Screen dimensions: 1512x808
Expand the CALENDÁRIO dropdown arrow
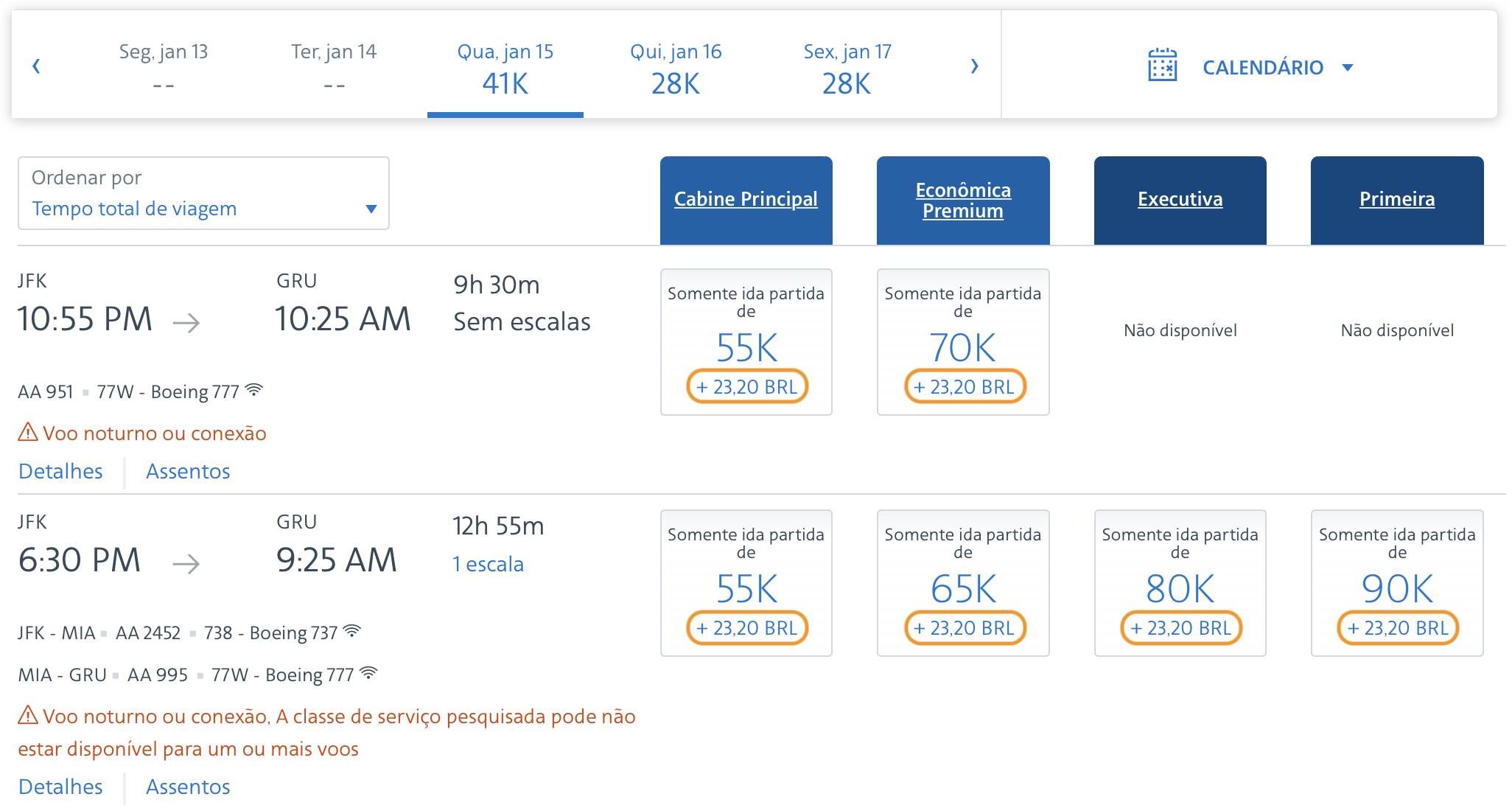coord(1348,68)
